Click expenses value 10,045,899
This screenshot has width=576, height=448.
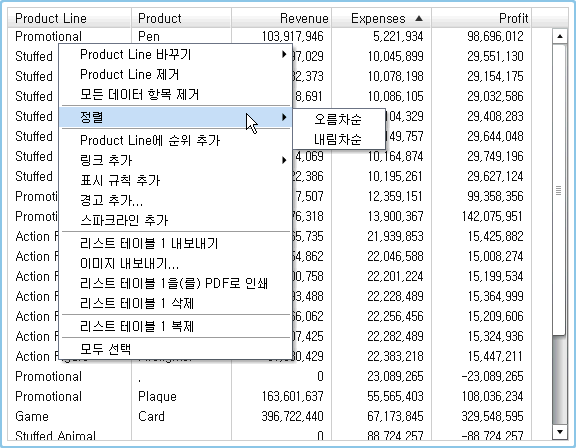coord(396,56)
